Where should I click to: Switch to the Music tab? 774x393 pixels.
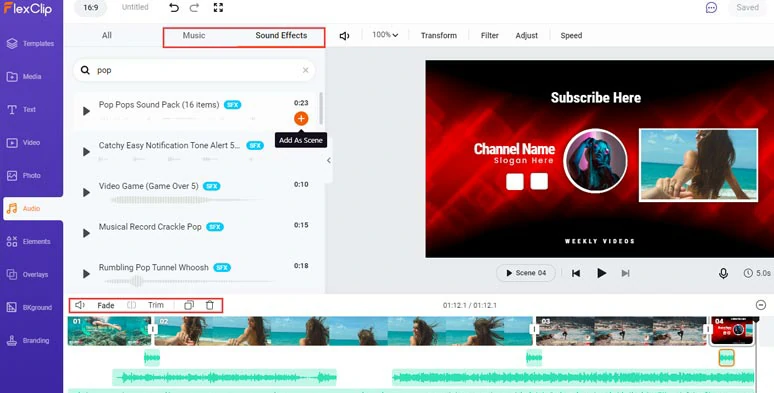[x=194, y=36]
